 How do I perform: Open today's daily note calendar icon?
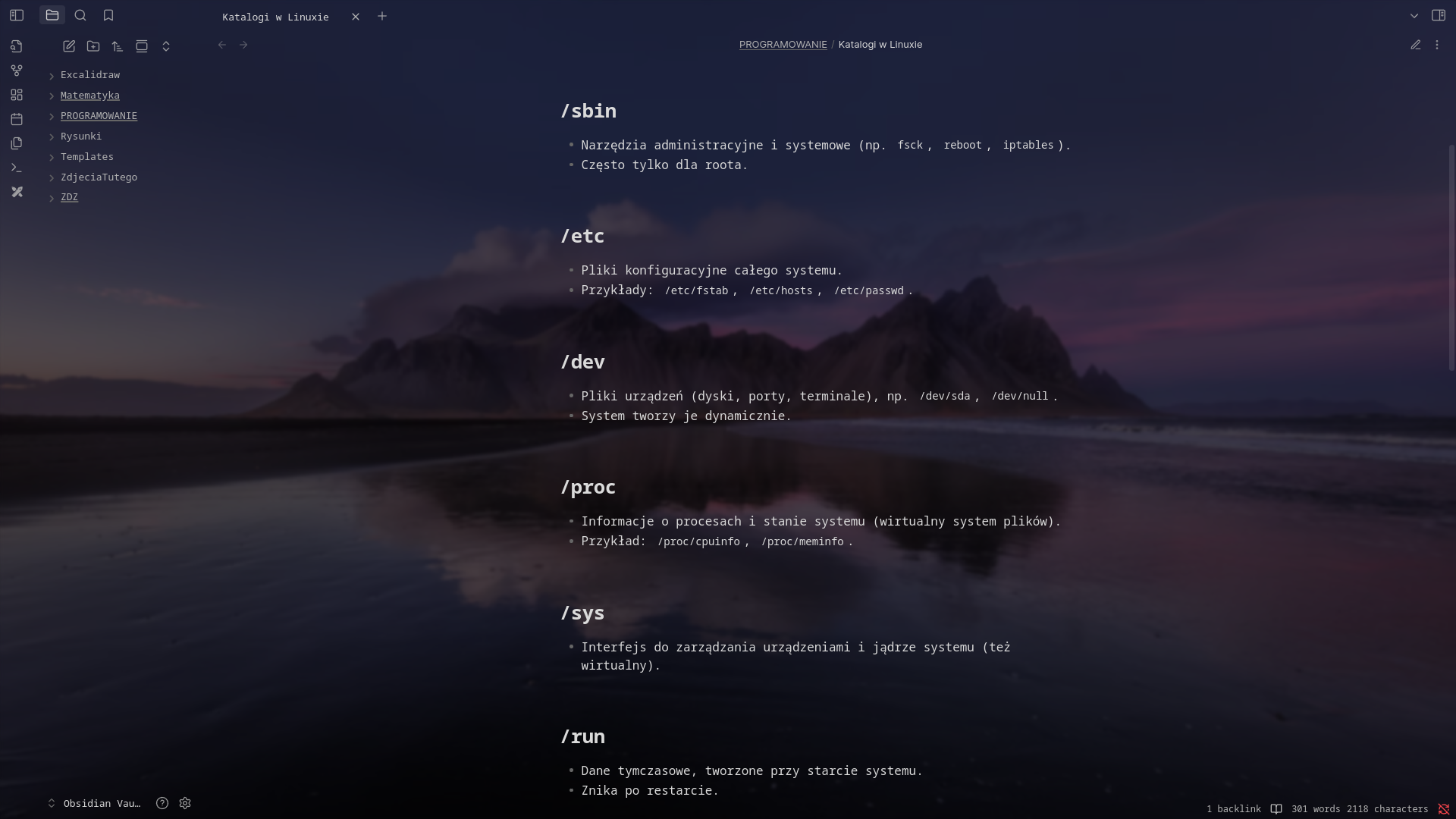17,119
